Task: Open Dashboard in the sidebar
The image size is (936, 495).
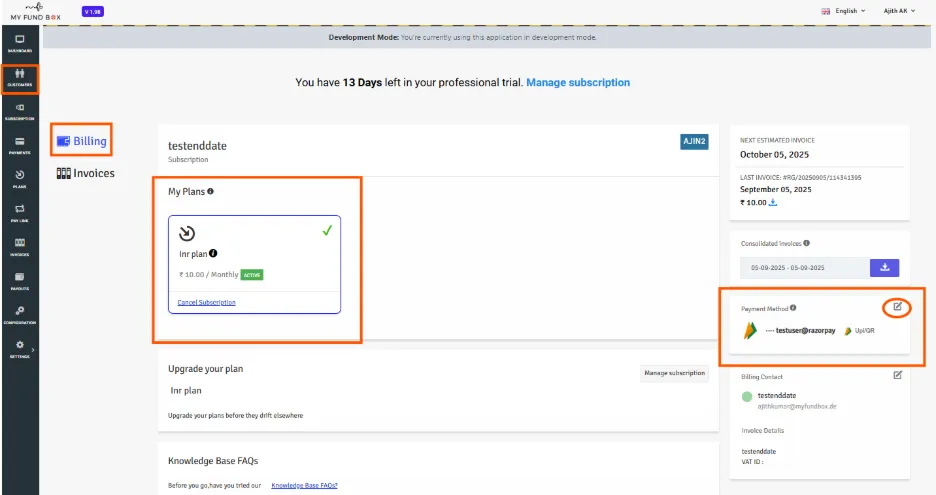Action: pos(20,44)
